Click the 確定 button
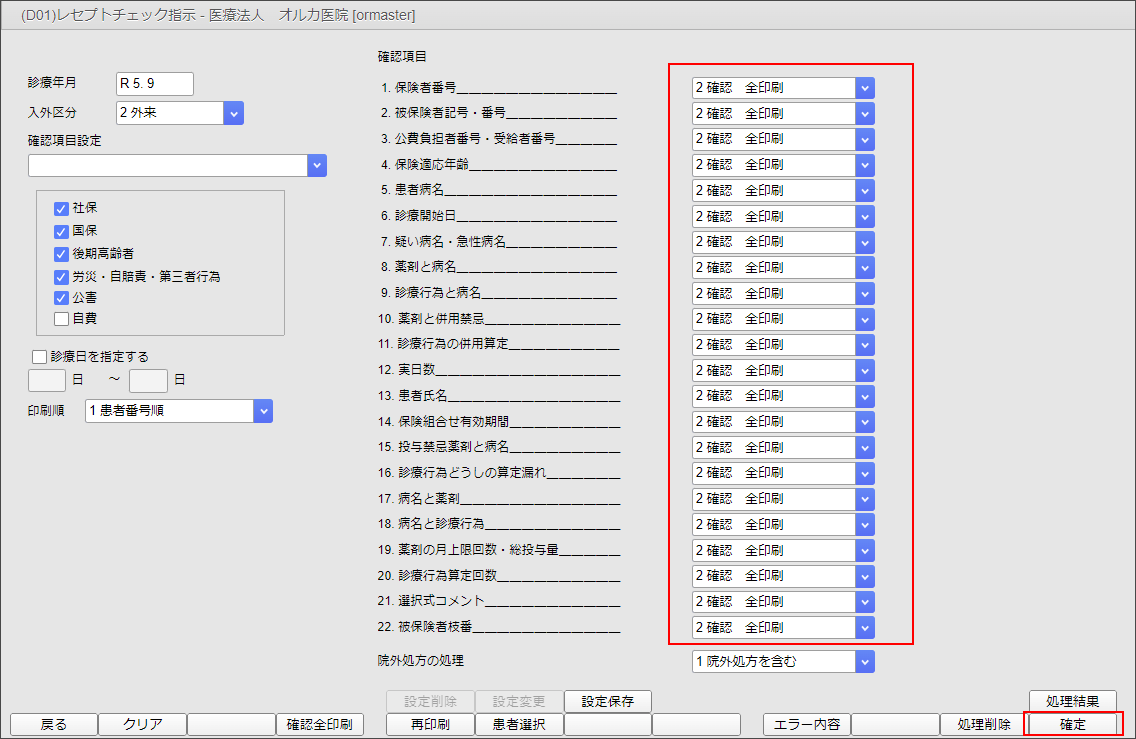This screenshot has width=1136, height=739. (1073, 725)
